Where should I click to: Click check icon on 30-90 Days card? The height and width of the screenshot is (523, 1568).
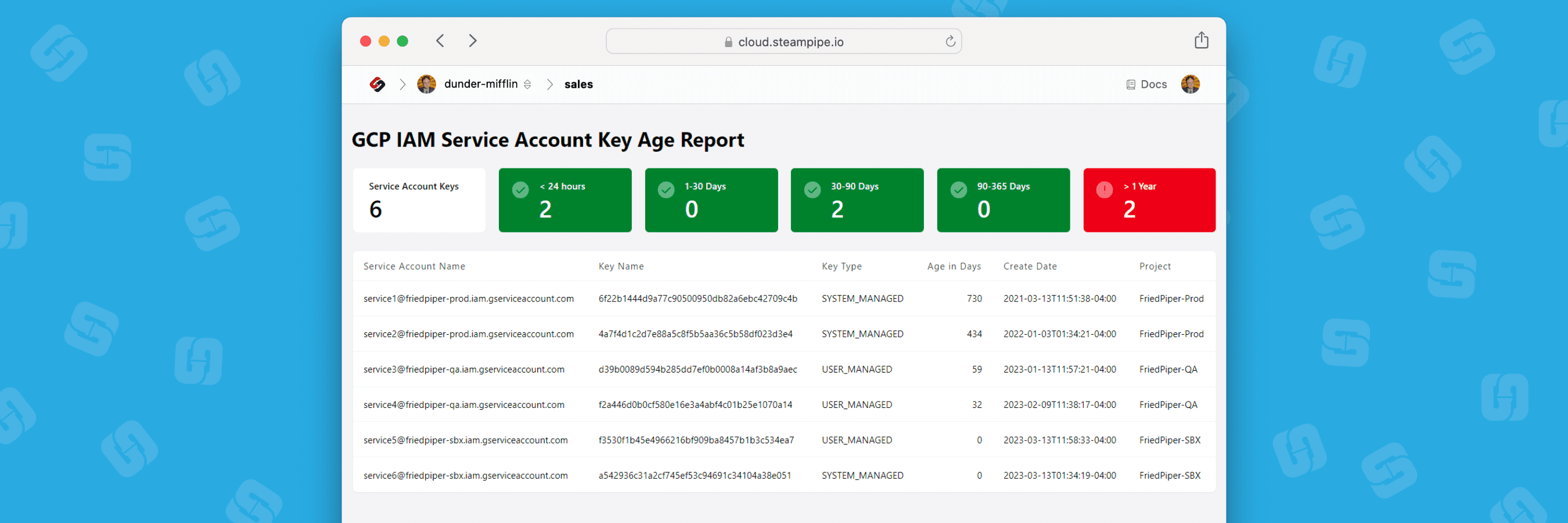(x=812, y=190)
